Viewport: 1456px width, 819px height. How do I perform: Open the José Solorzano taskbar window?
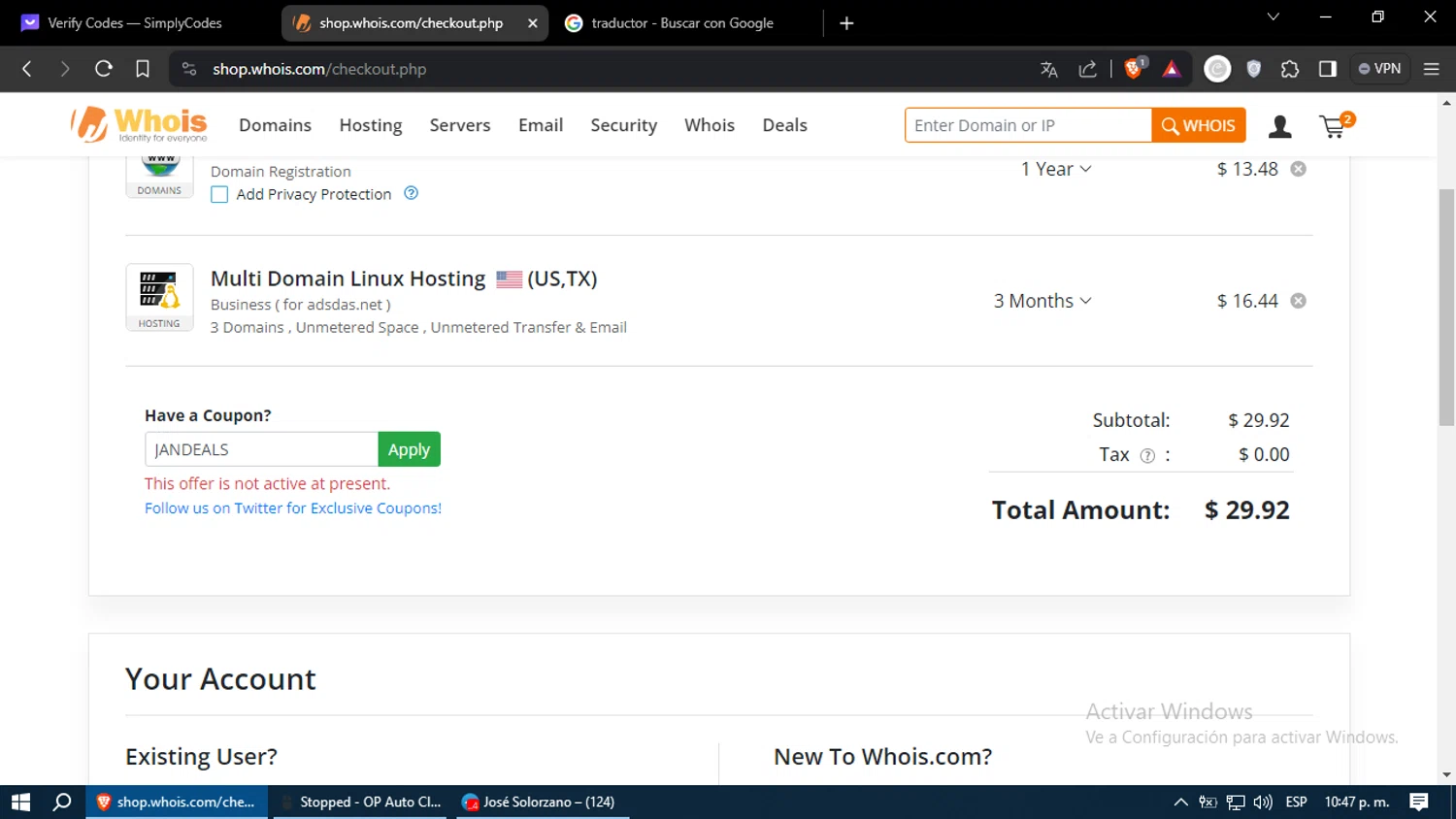(543, 803)
